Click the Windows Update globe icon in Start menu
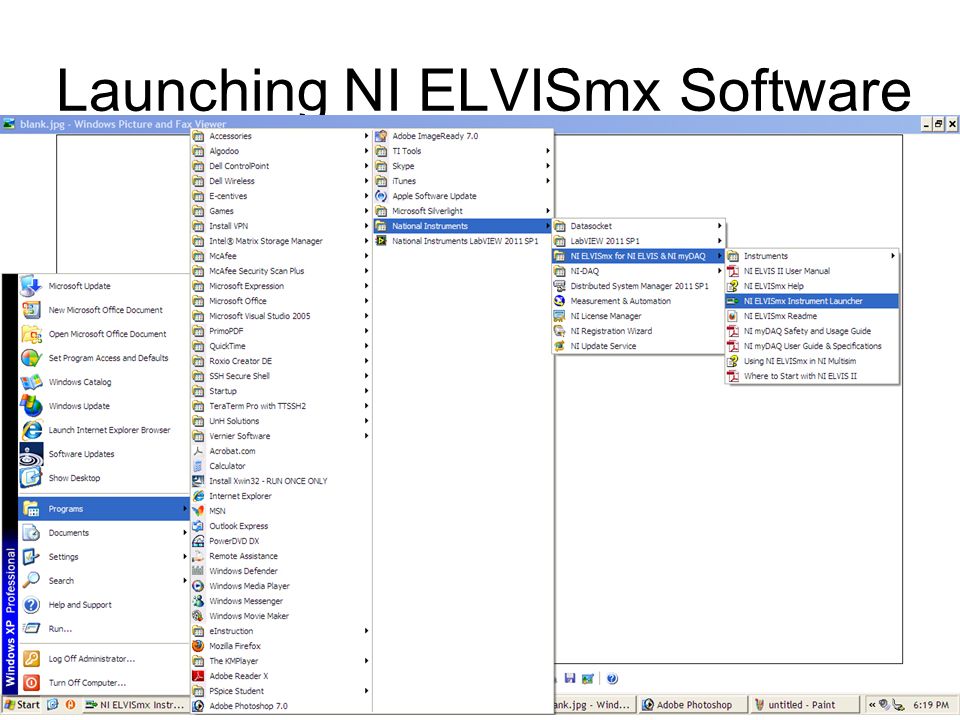The image size is (960, 720). point(31,406)
